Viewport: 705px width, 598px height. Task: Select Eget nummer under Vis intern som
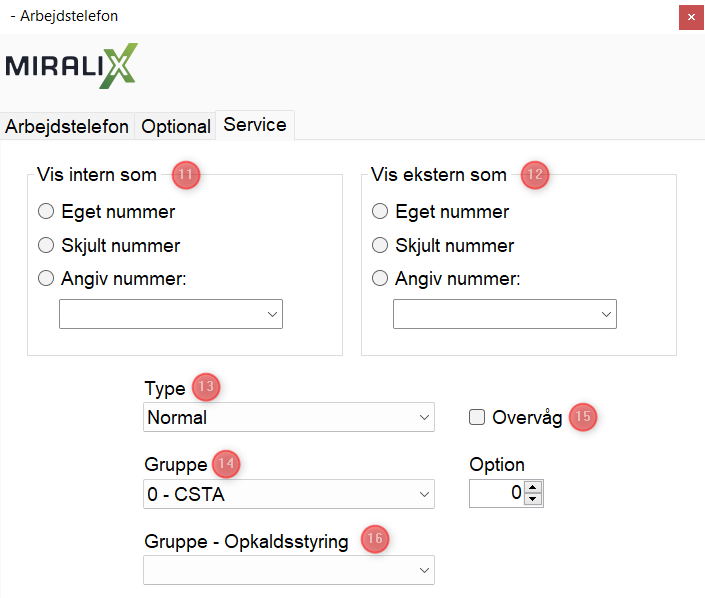tap(46, 212)
